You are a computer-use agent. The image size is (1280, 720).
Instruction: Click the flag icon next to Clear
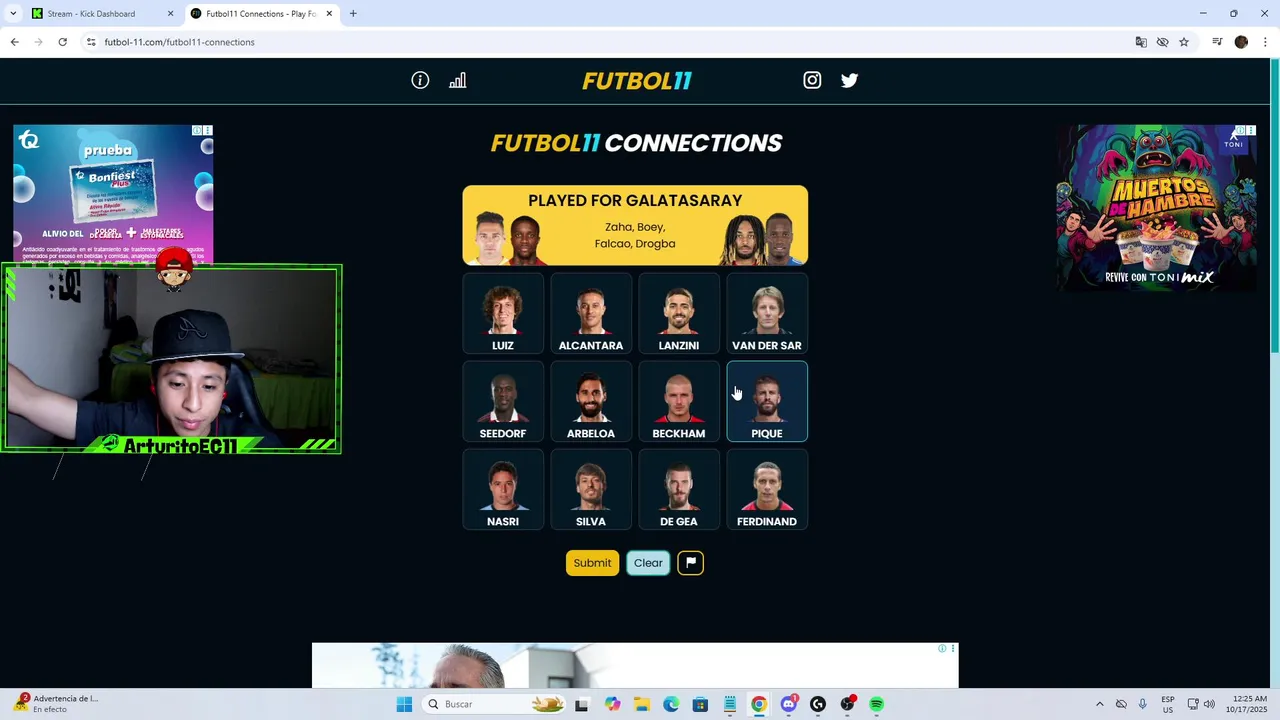690,563
